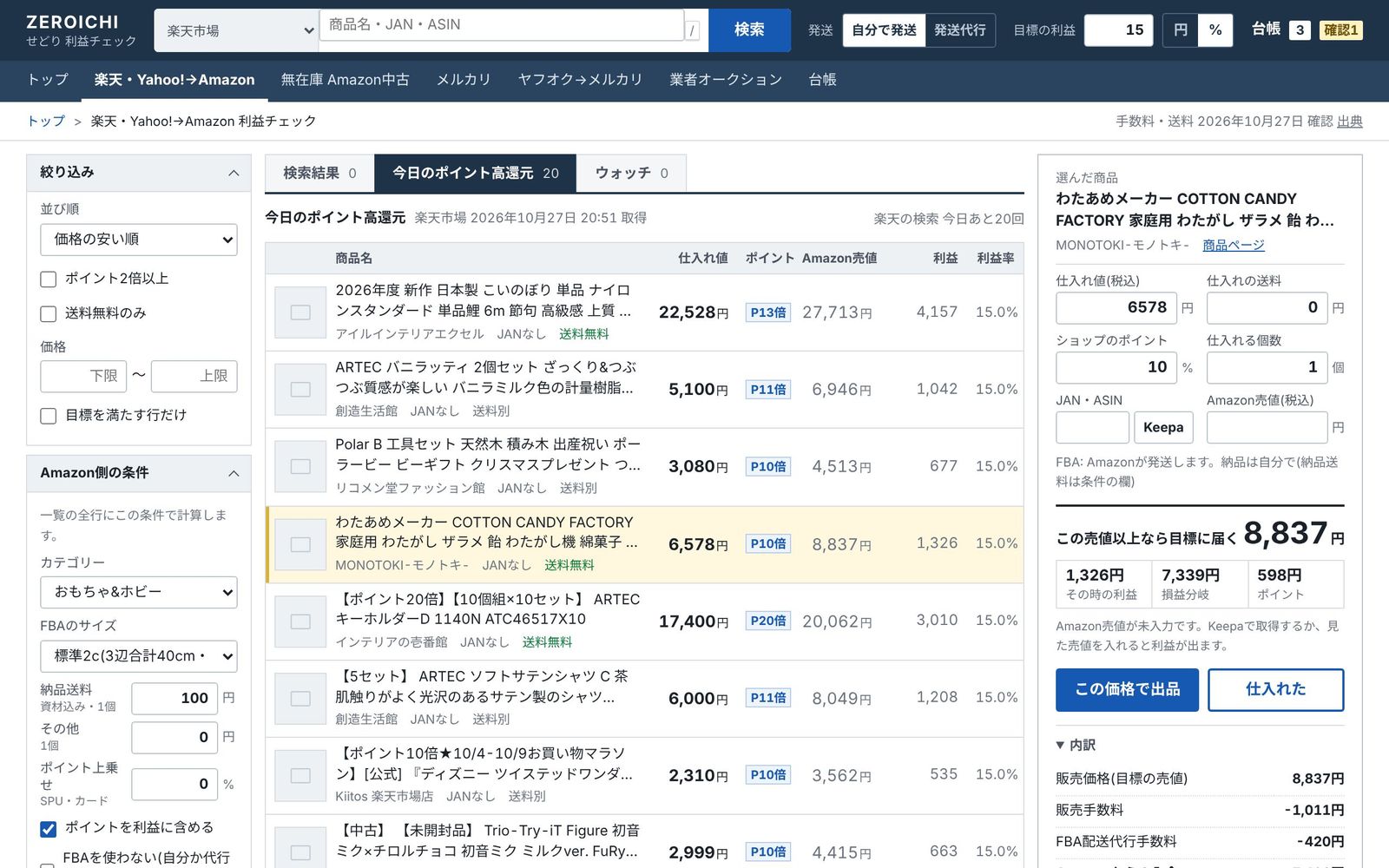The height and width of the screenshot is (868, 1389).
Task: Go to 業者オークション navigation item
Action: tap(726, 80)
